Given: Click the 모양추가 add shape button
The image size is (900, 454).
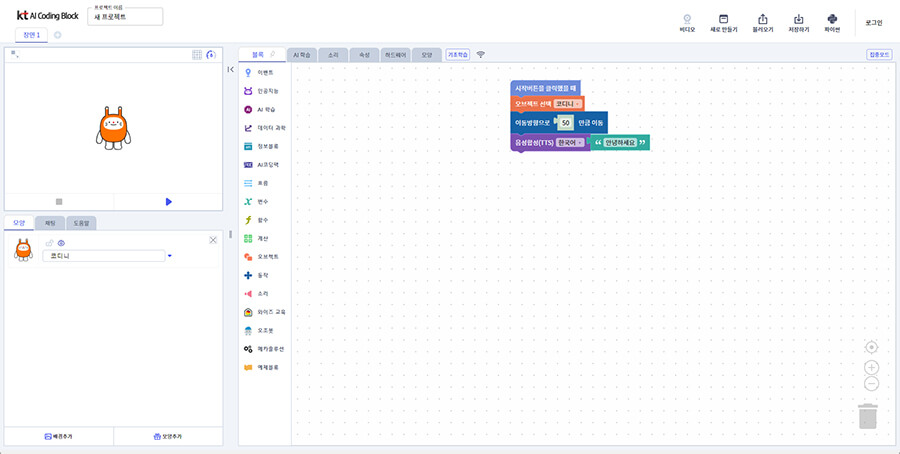Looking at the screenshot, I should pos(168,437).
